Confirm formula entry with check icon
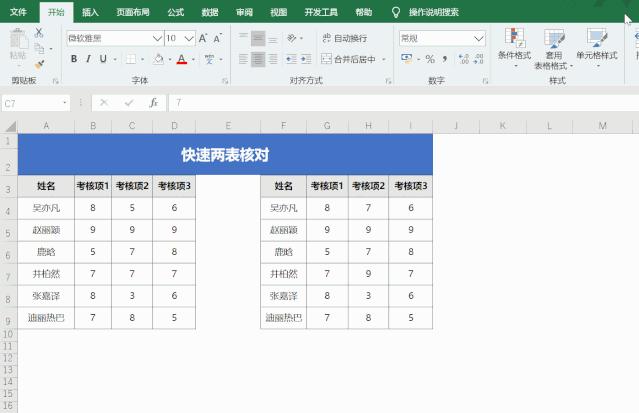The height and width of the screenshot is (413, 639). (x=129, y=103)
